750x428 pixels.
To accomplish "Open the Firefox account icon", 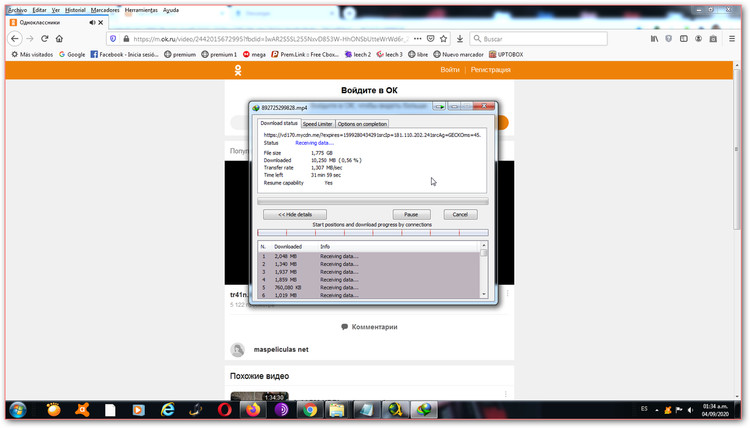I will pyautogui.click(x=698, y=39).
